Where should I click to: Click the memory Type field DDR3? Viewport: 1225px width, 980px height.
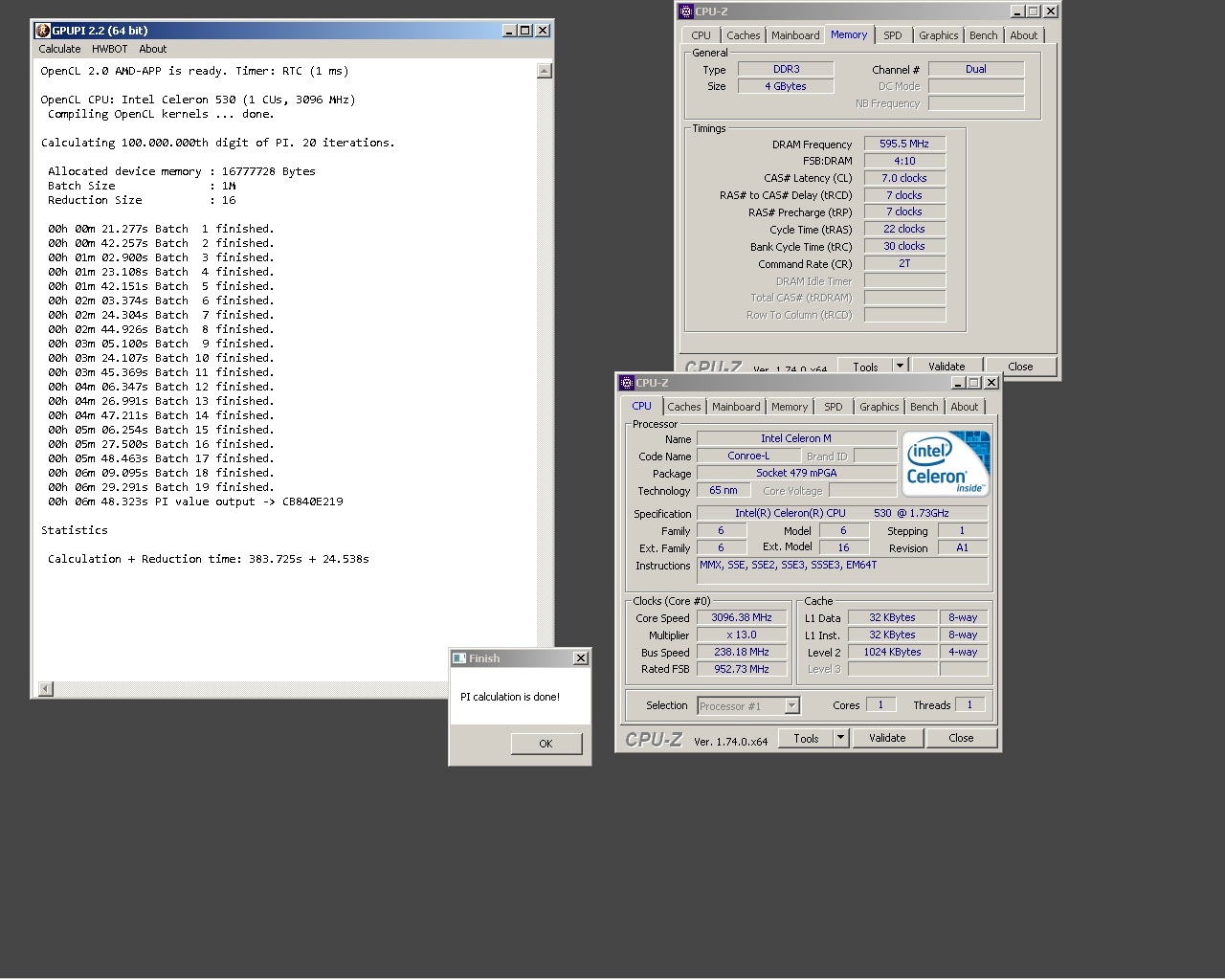click(x=787, y=69)
